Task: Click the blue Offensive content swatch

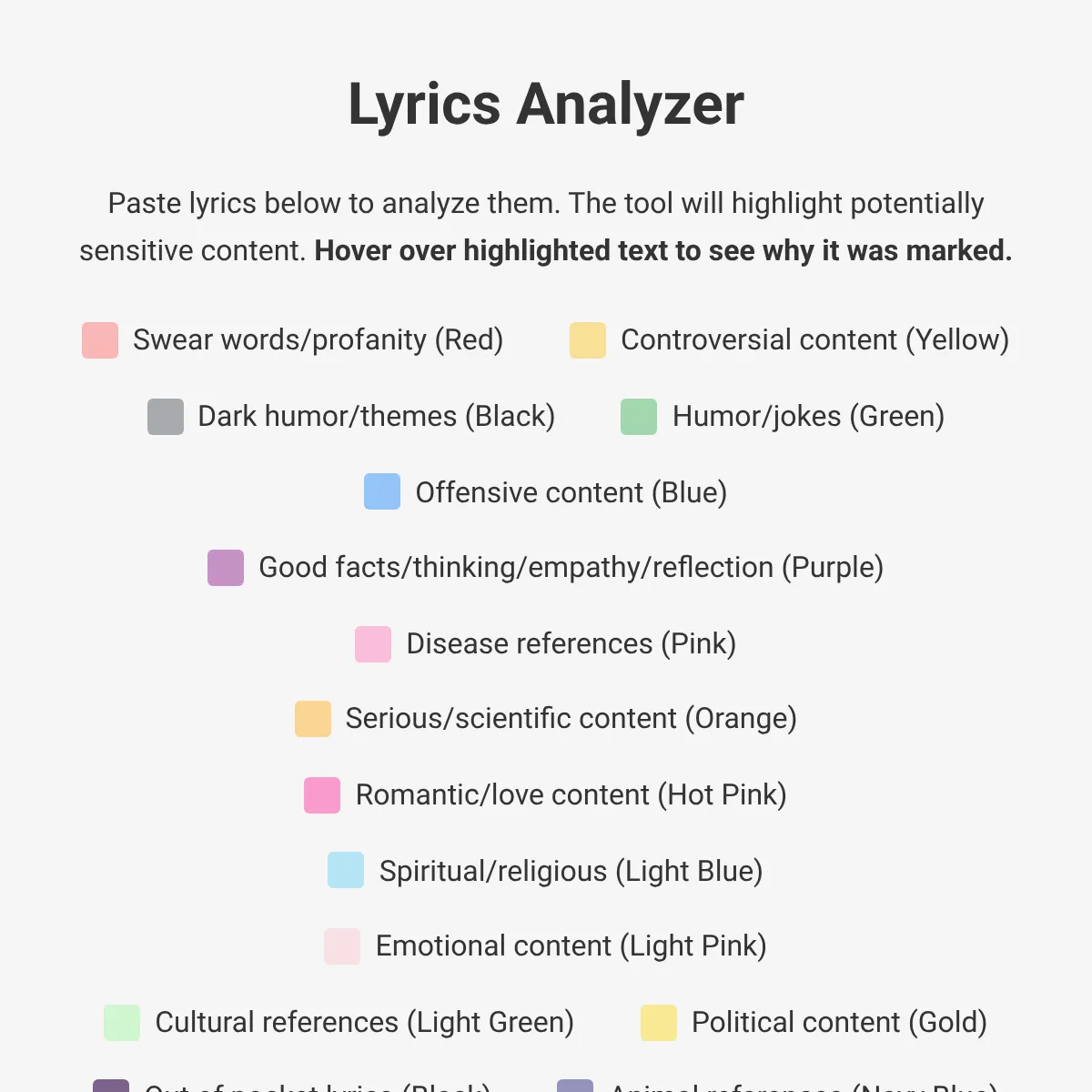Action: (x=382, y=491)
